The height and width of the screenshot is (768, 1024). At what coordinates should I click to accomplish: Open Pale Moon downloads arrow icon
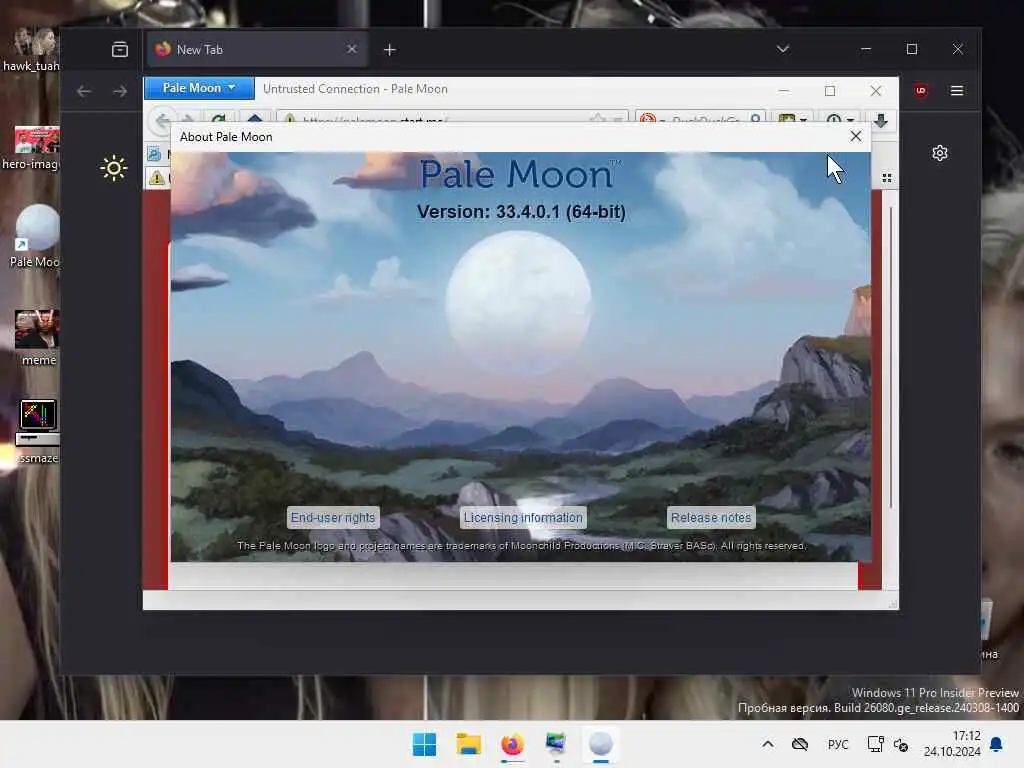(x=880, y=120)
